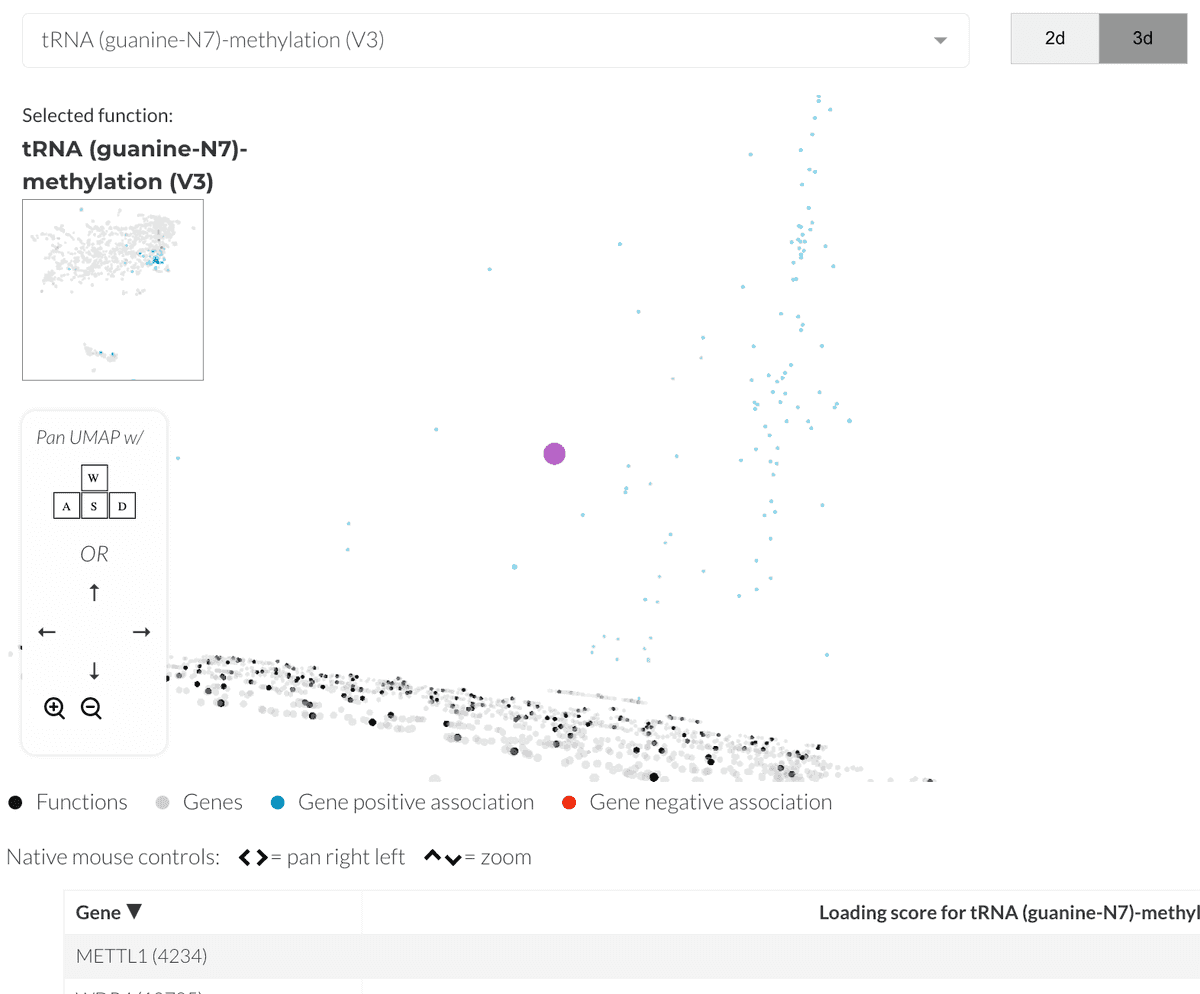Click the red Gene negative association swatch

[x=569, y=803]
